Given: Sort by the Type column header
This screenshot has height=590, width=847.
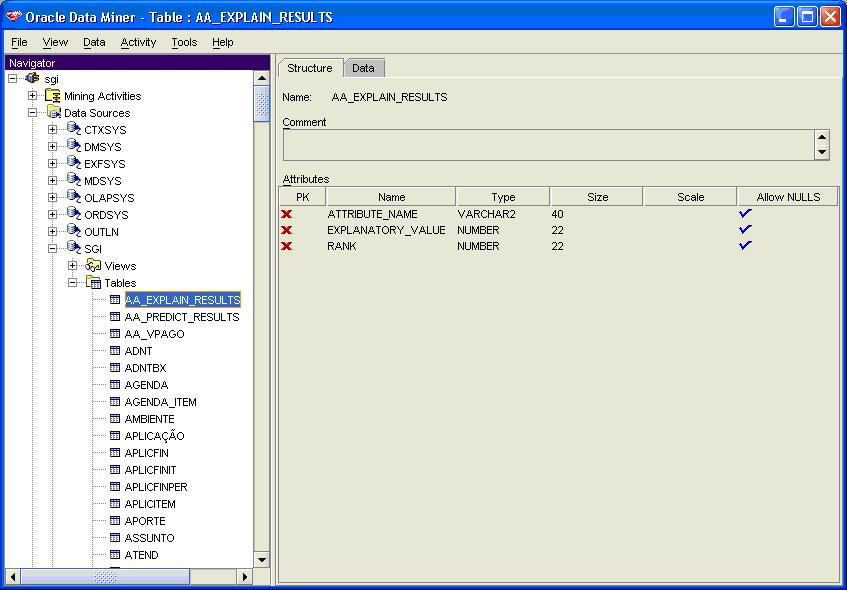Looking at the screenshot, I should point(502,197).
